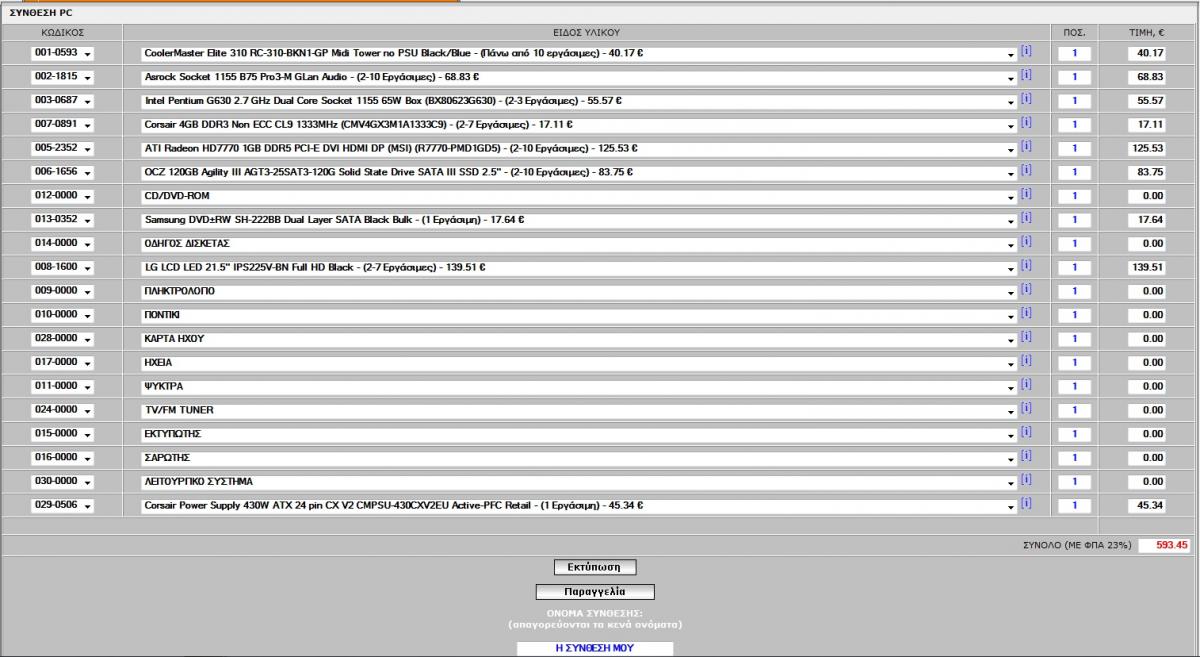The image size is (1200, 657).
Task: Click info icon in ΠΟΝΤΙΚΙ row
Action: pos(1026,313)
